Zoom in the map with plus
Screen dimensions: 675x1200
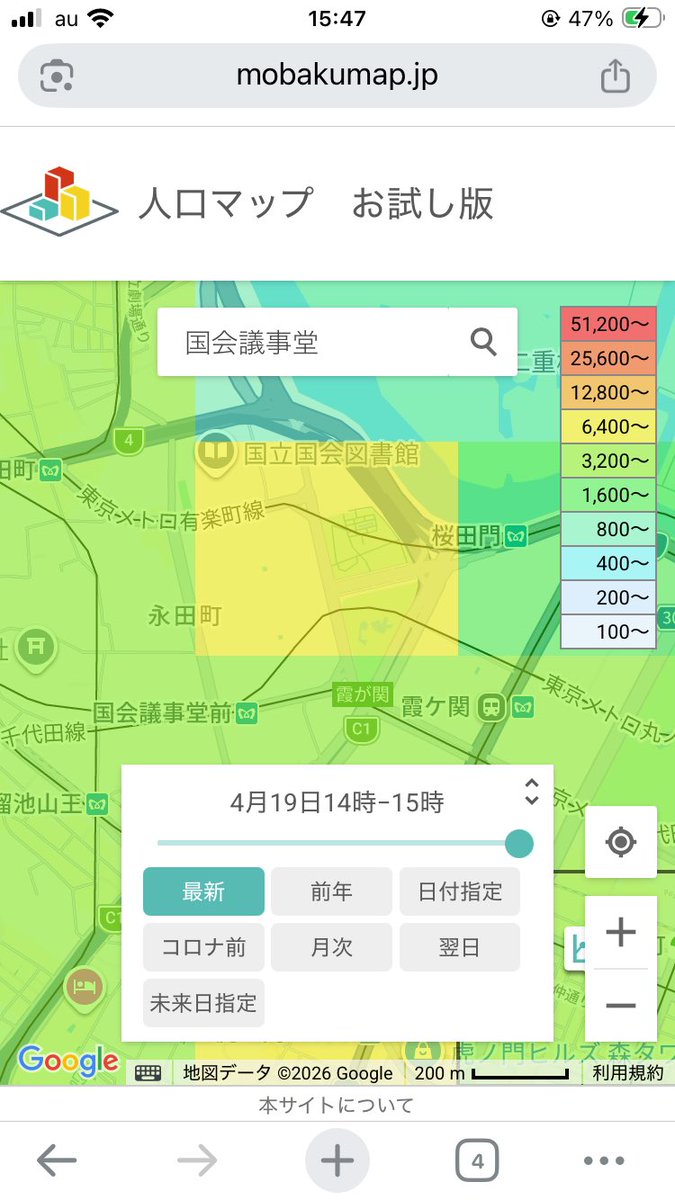tap(621, 933)
